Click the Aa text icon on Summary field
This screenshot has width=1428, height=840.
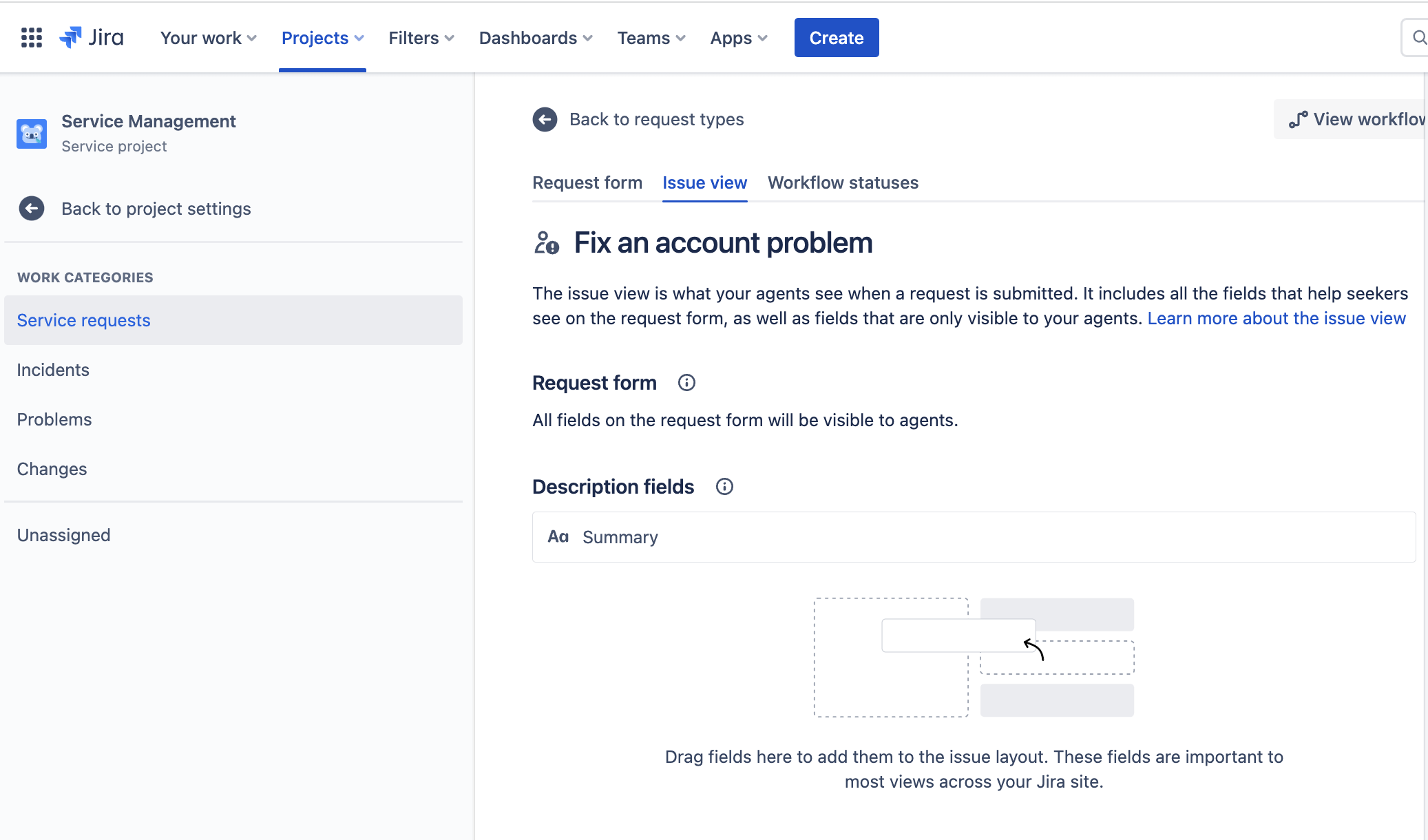pyautogui.click(x=558, y=537)
